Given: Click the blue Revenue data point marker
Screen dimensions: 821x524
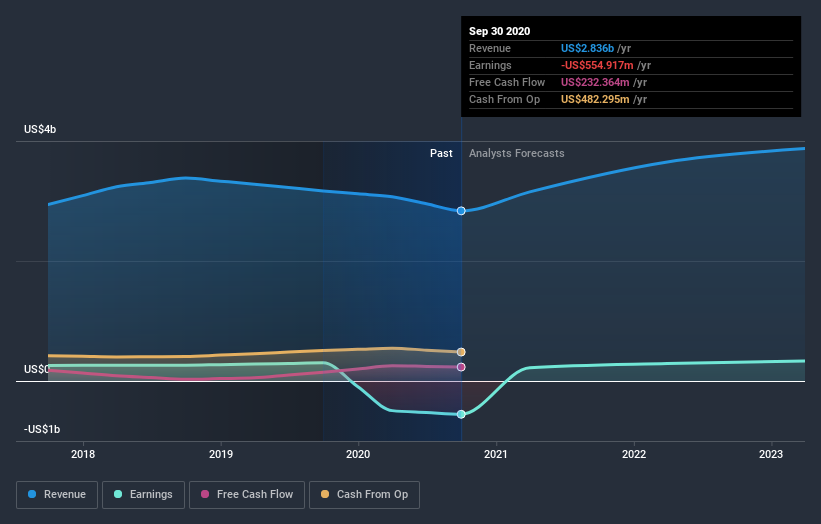Looking at the screenshot, I should (x=461, y=211).
